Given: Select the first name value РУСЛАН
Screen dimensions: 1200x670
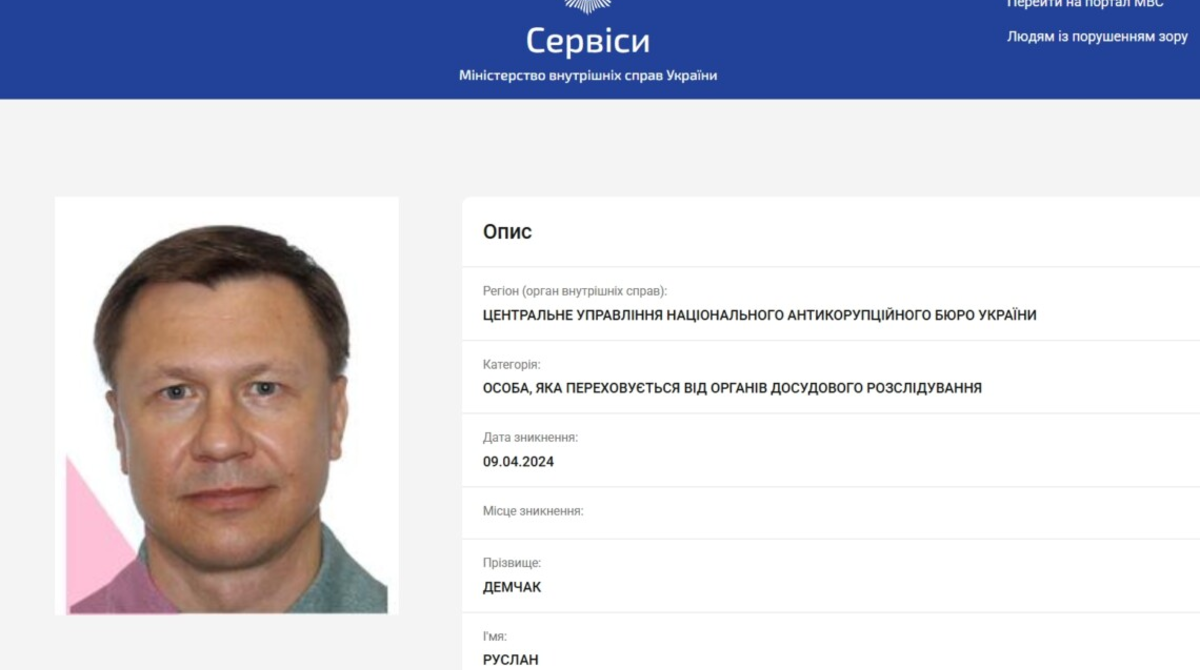Looking at the screenshot, I should click(x=510, y=661).
